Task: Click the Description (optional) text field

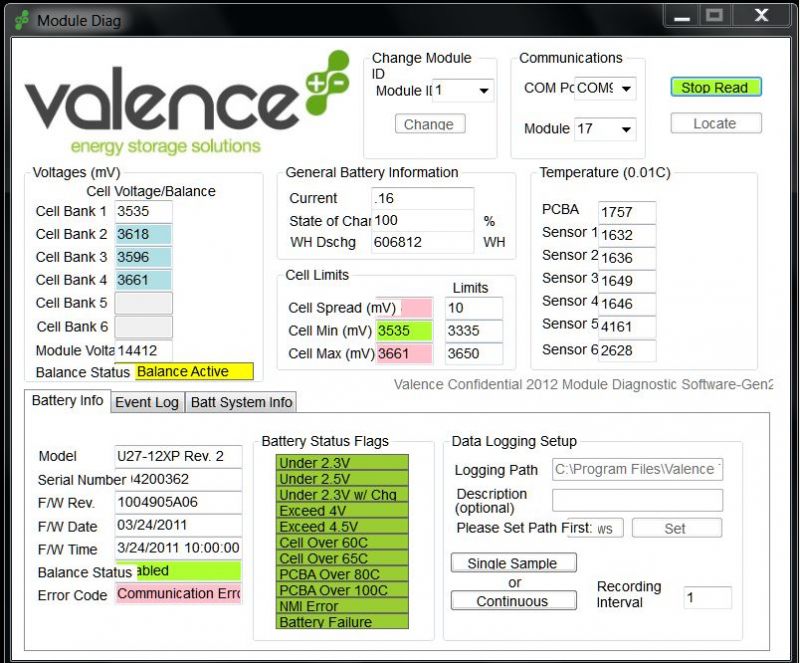Action: tap(637, 500)
